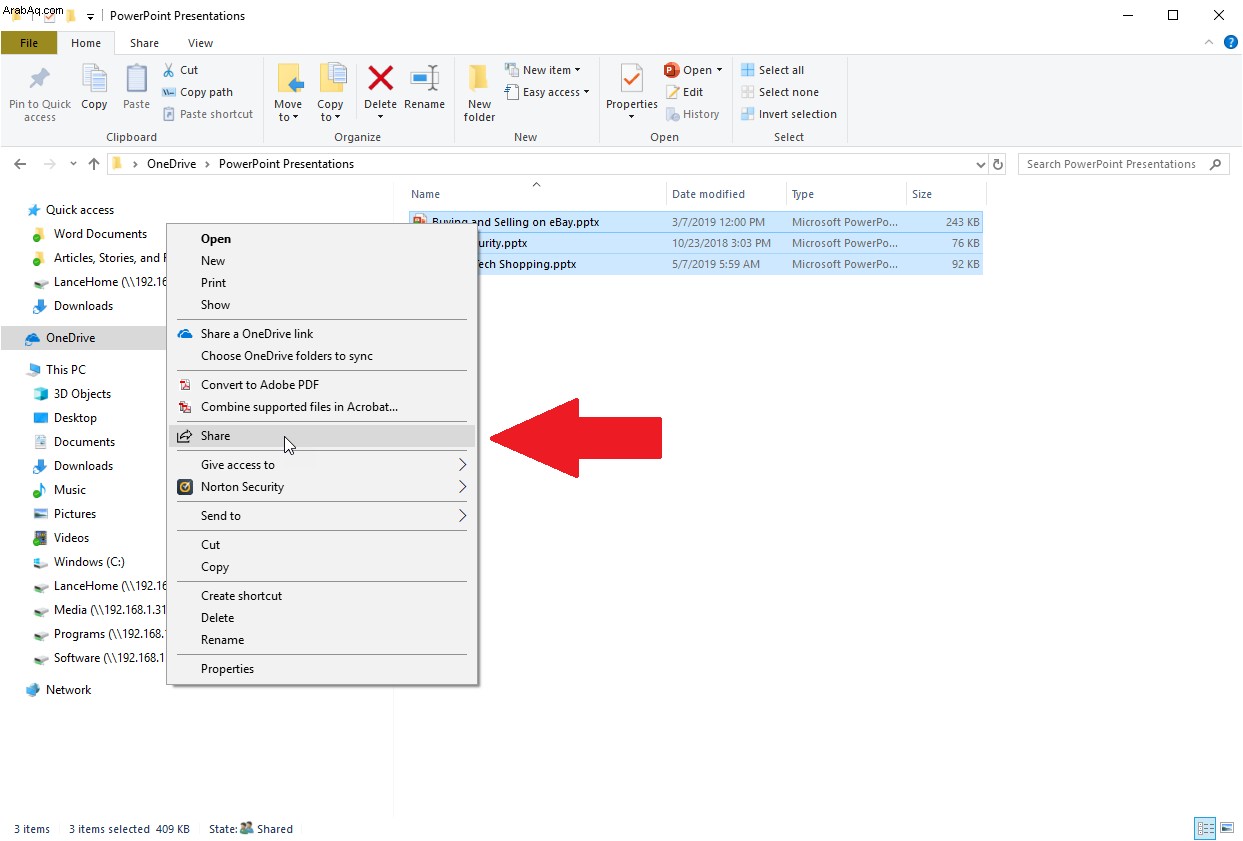
Task: Click the Back navigation arrow
Action: point(21,164)
